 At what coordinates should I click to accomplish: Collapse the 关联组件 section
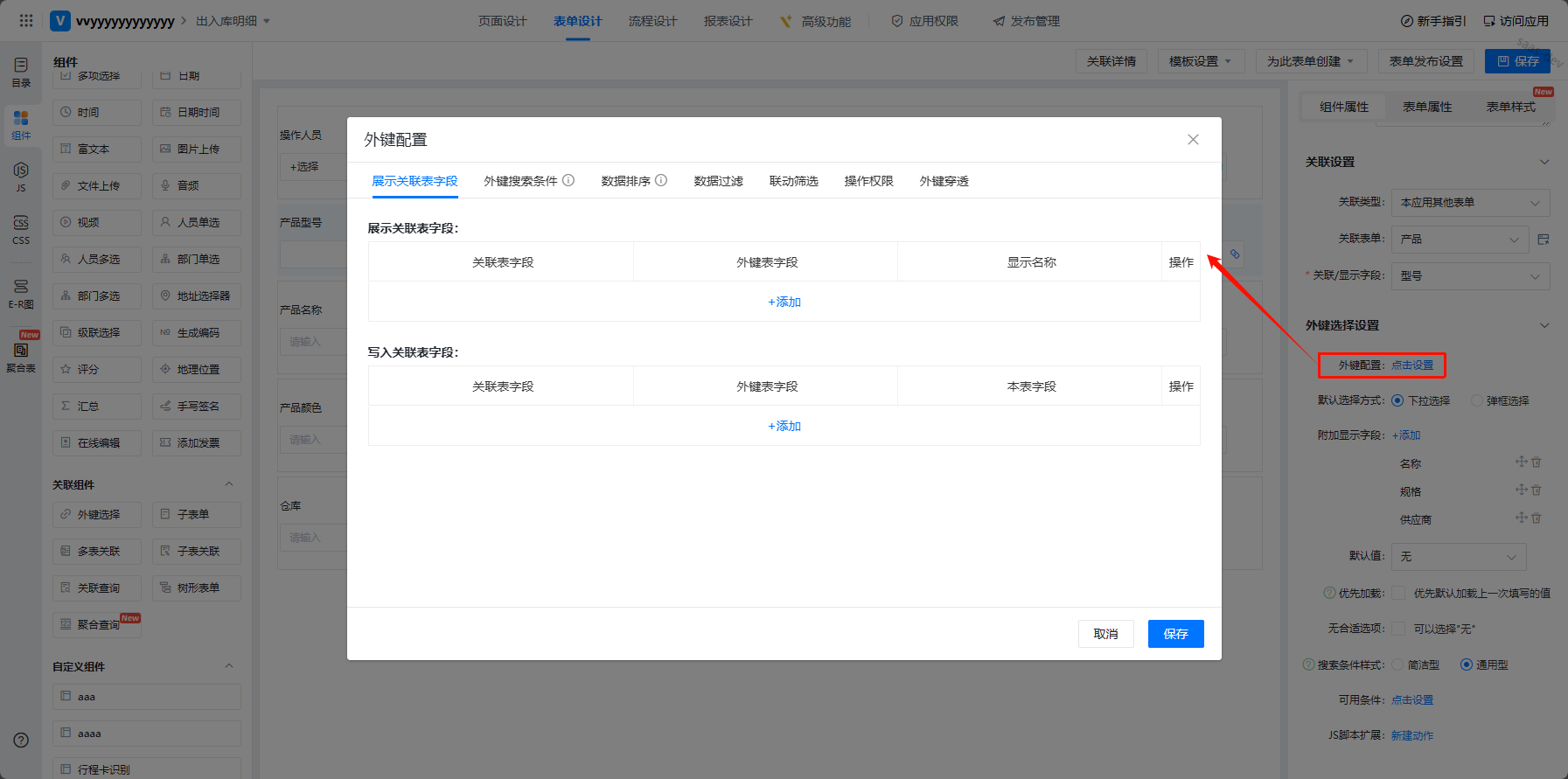229,484
